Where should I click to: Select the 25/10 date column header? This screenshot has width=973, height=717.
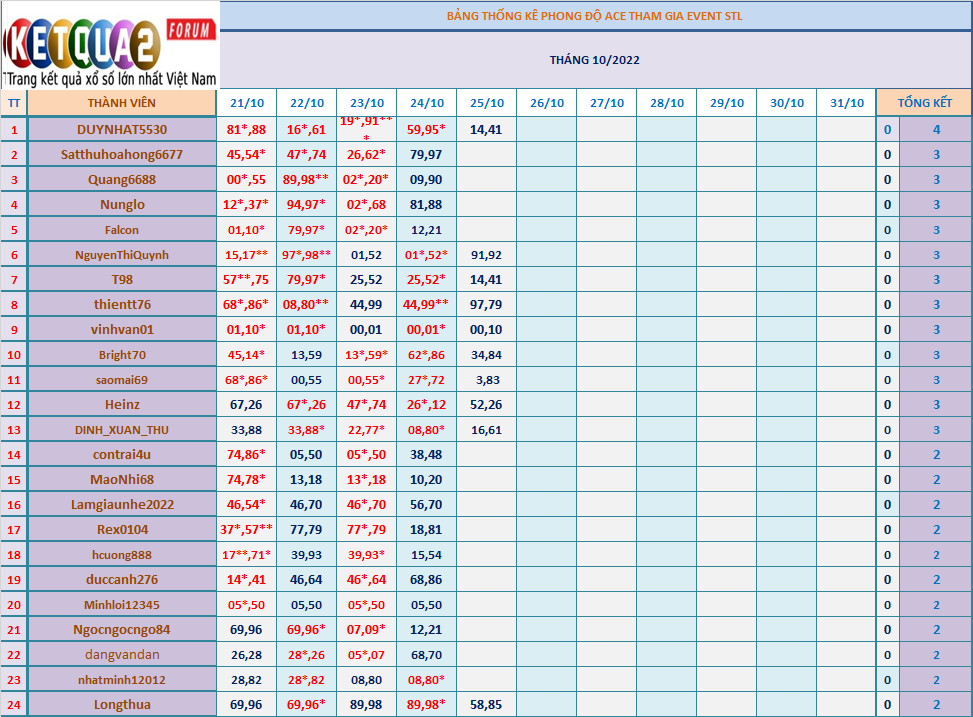click(x=487, y=103)
